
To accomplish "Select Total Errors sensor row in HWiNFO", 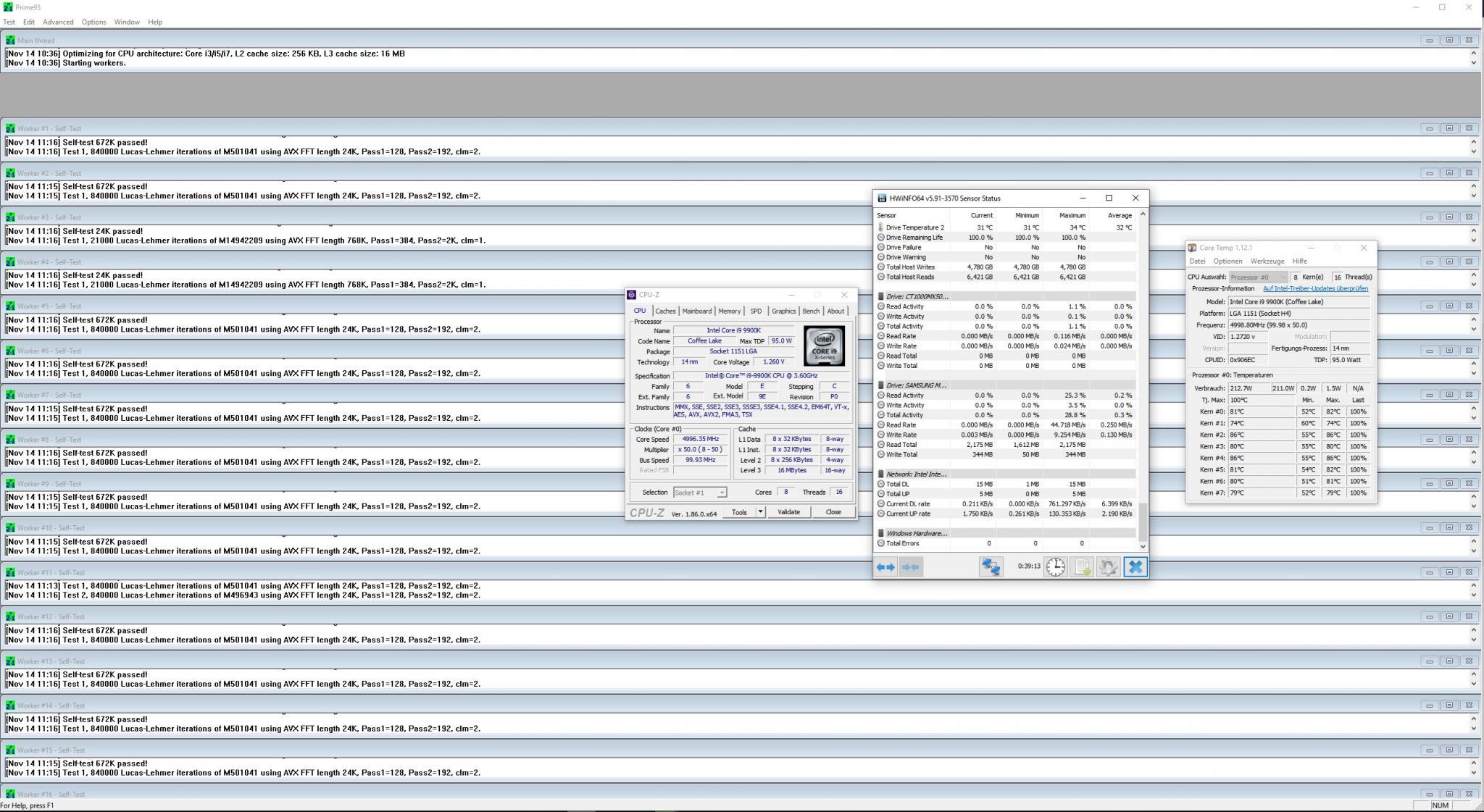I will pos(902,543).
